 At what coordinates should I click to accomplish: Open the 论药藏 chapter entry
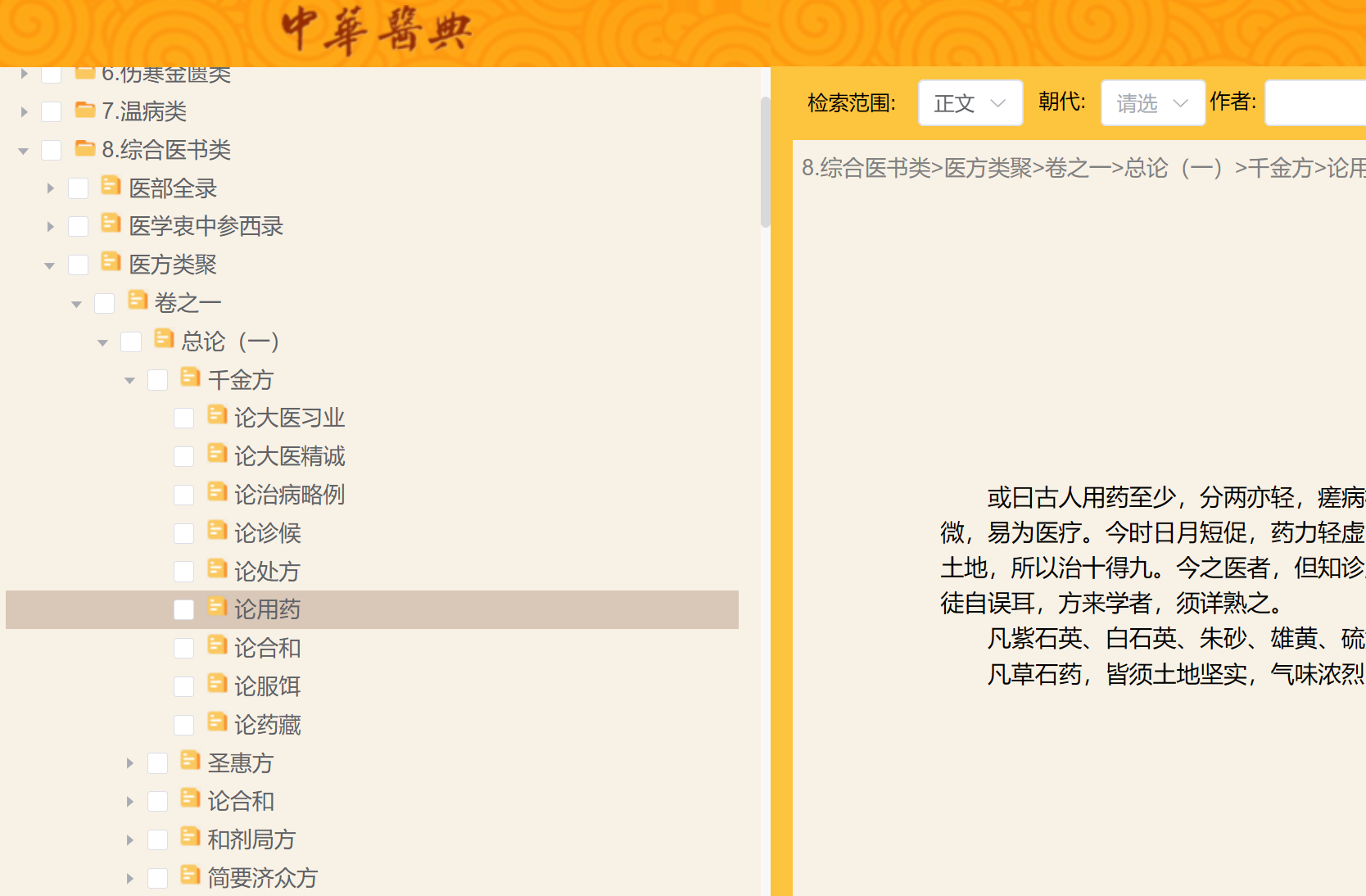tap(267, 726)
